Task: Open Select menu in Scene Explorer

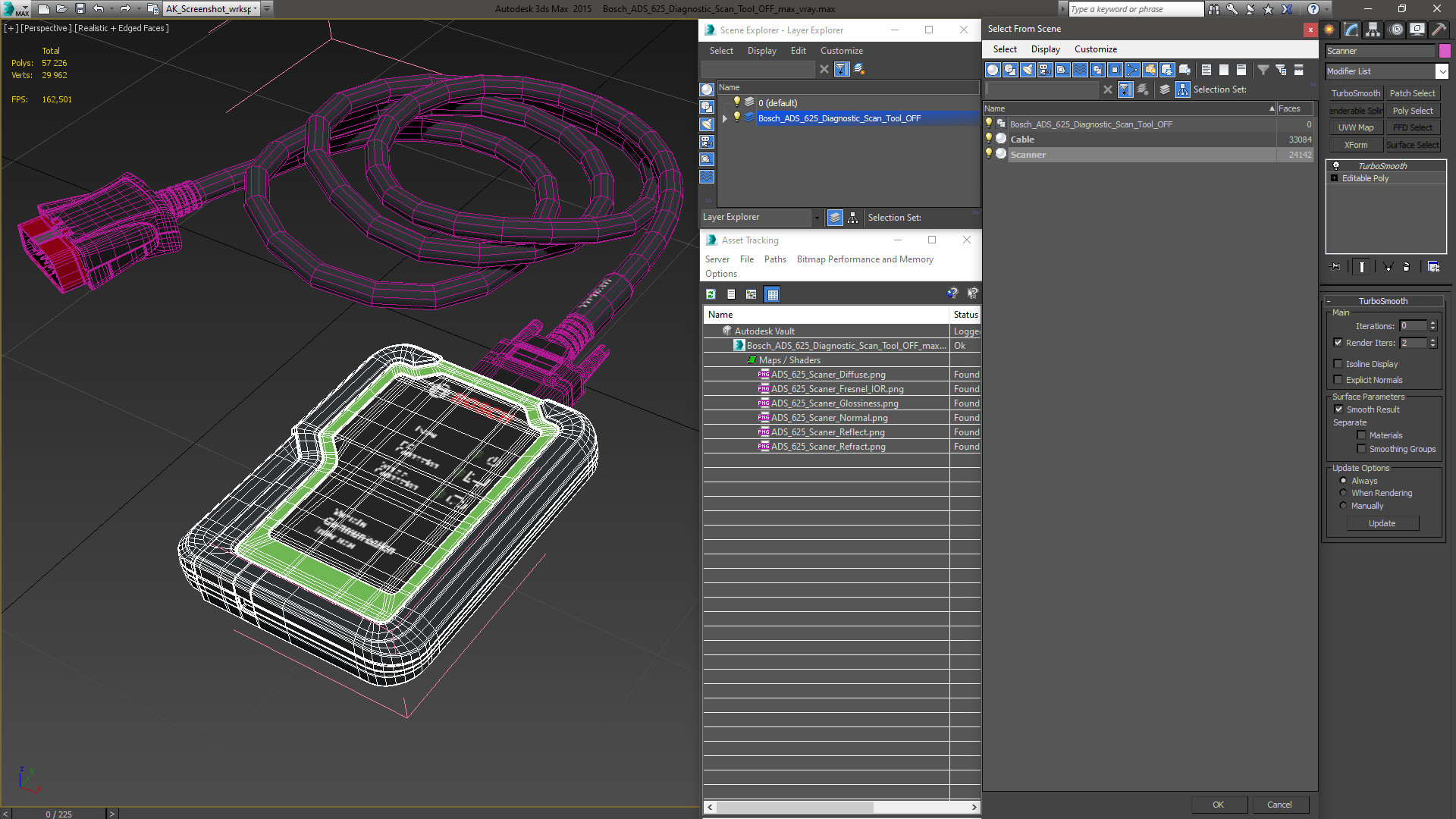Action: pos(721,51)
